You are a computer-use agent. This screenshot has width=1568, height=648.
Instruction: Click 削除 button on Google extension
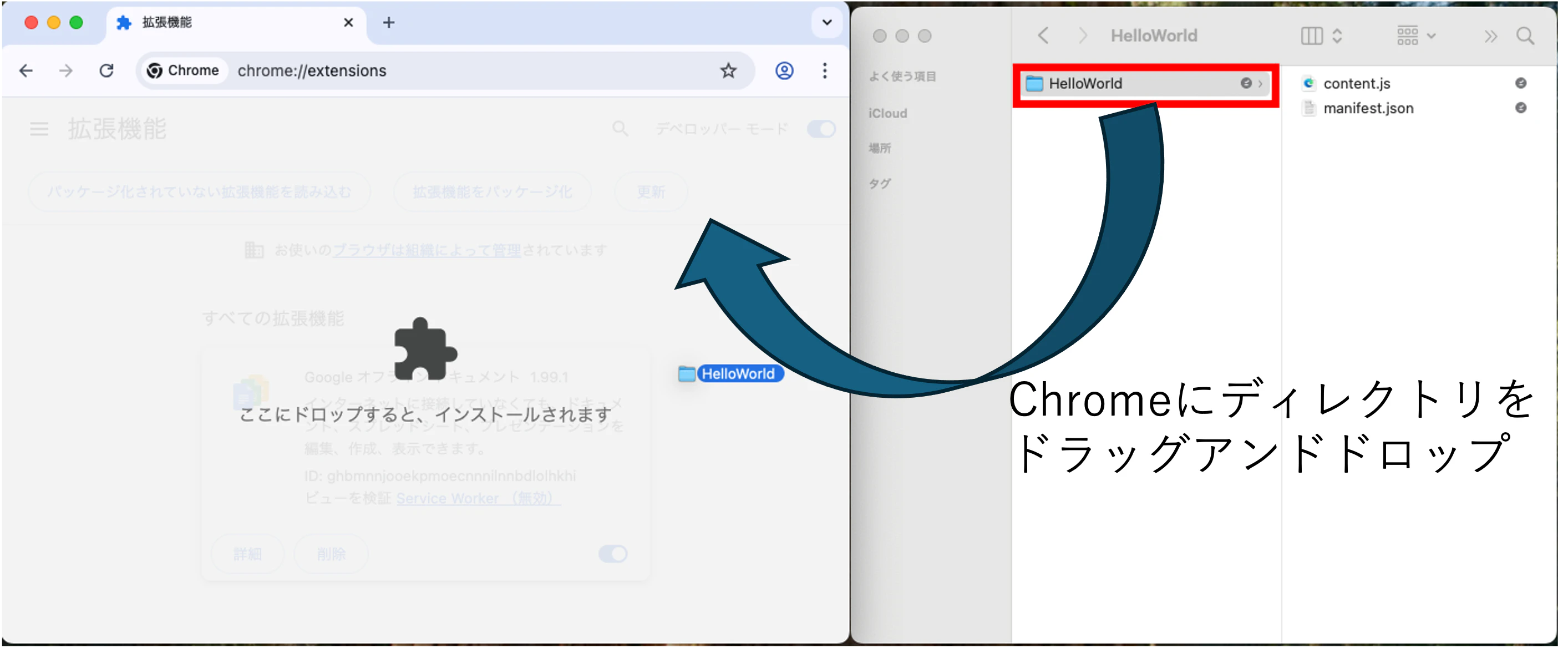[x=331, y=554]
